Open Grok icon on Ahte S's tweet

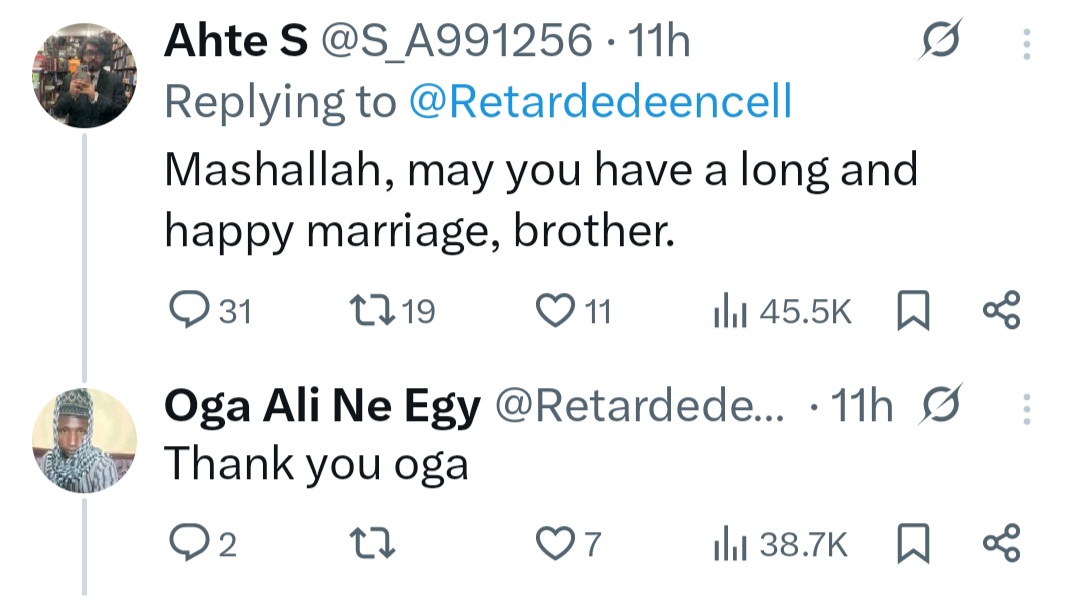pyautogui.click(x=940, y=42)
